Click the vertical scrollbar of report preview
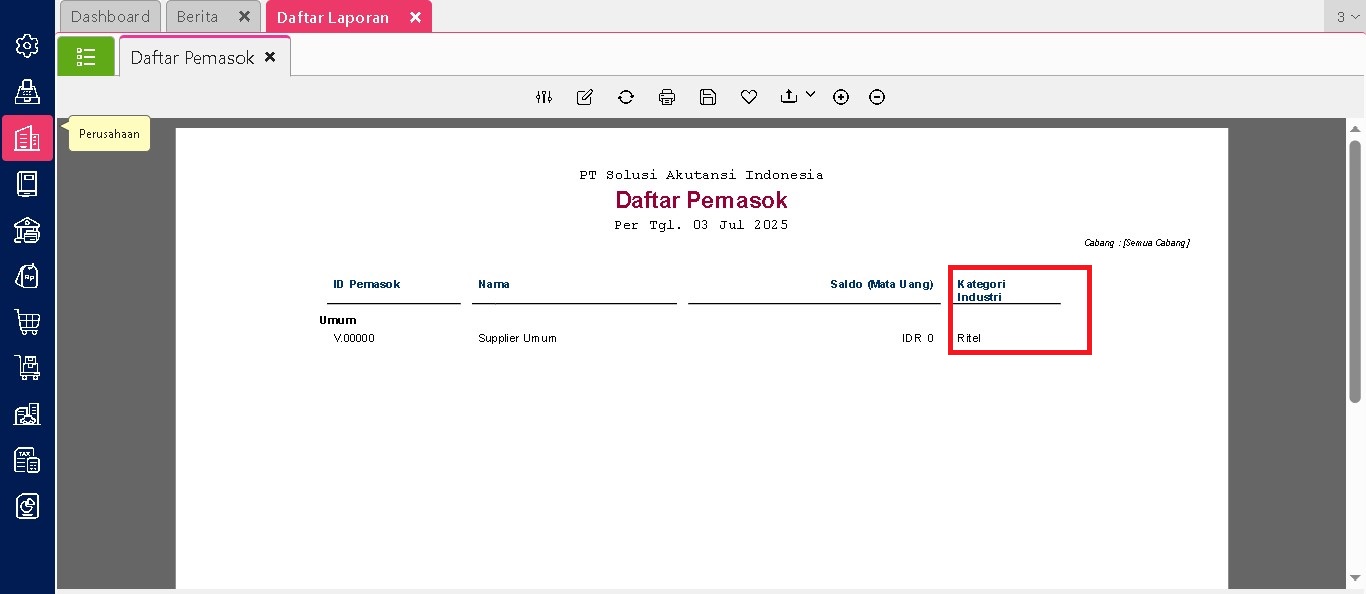 tap(1355, 270)
